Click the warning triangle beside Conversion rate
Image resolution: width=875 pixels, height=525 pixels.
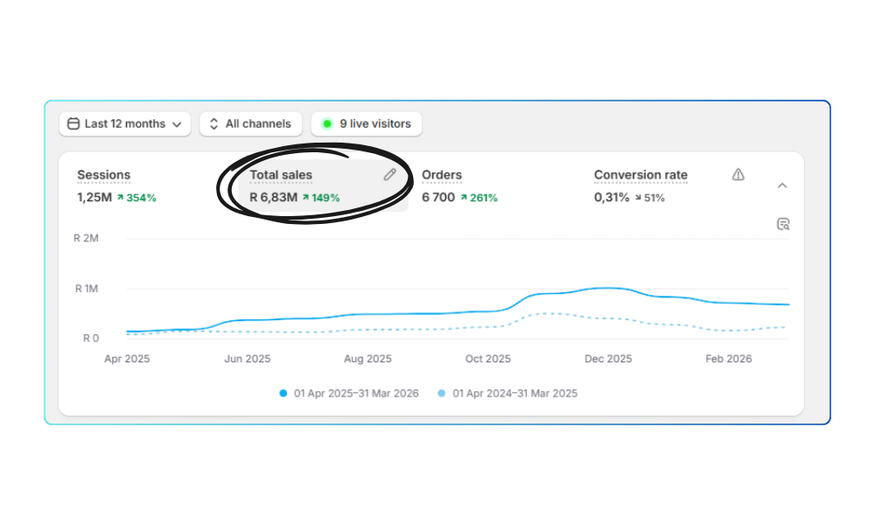(738, 175)
